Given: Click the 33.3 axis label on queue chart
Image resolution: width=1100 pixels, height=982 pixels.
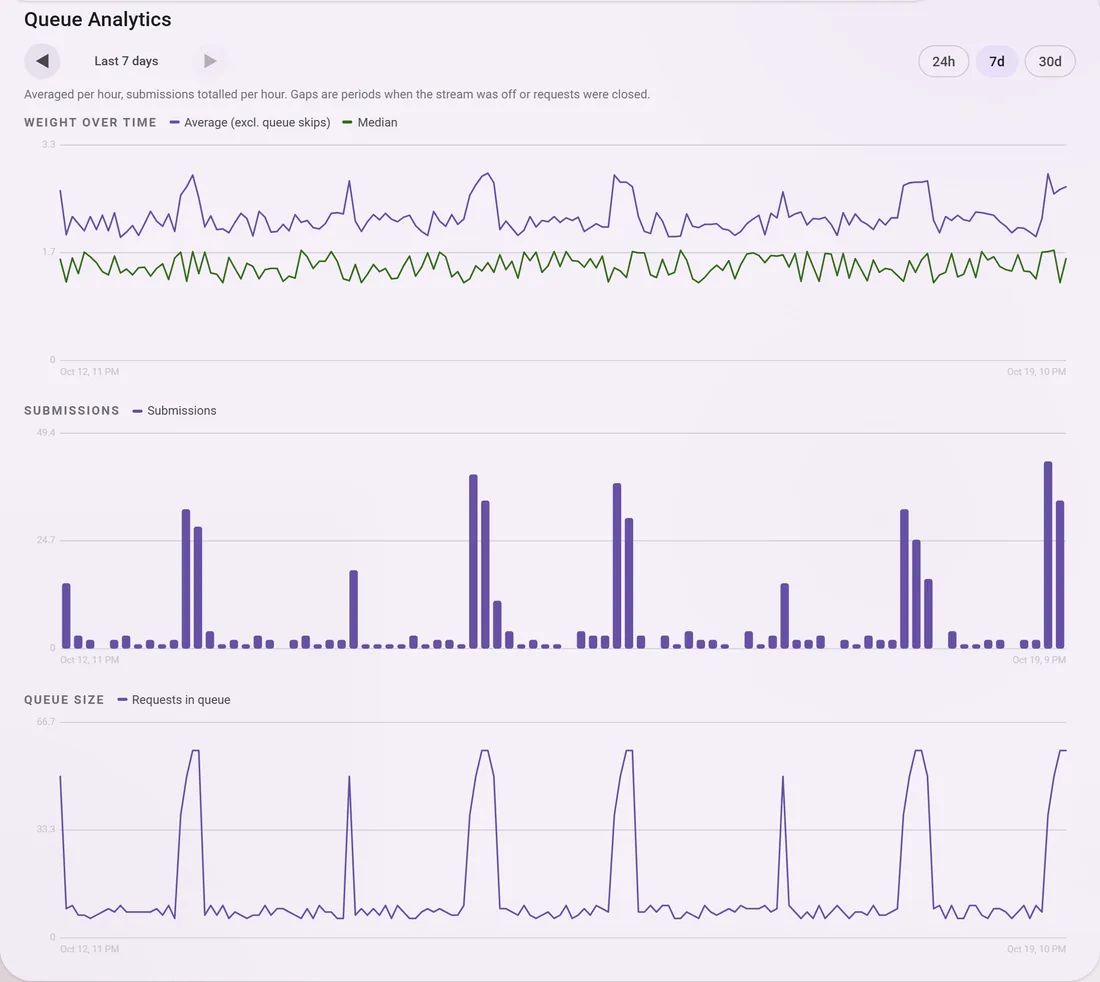Looking at the screenshot, I should 46,829.
